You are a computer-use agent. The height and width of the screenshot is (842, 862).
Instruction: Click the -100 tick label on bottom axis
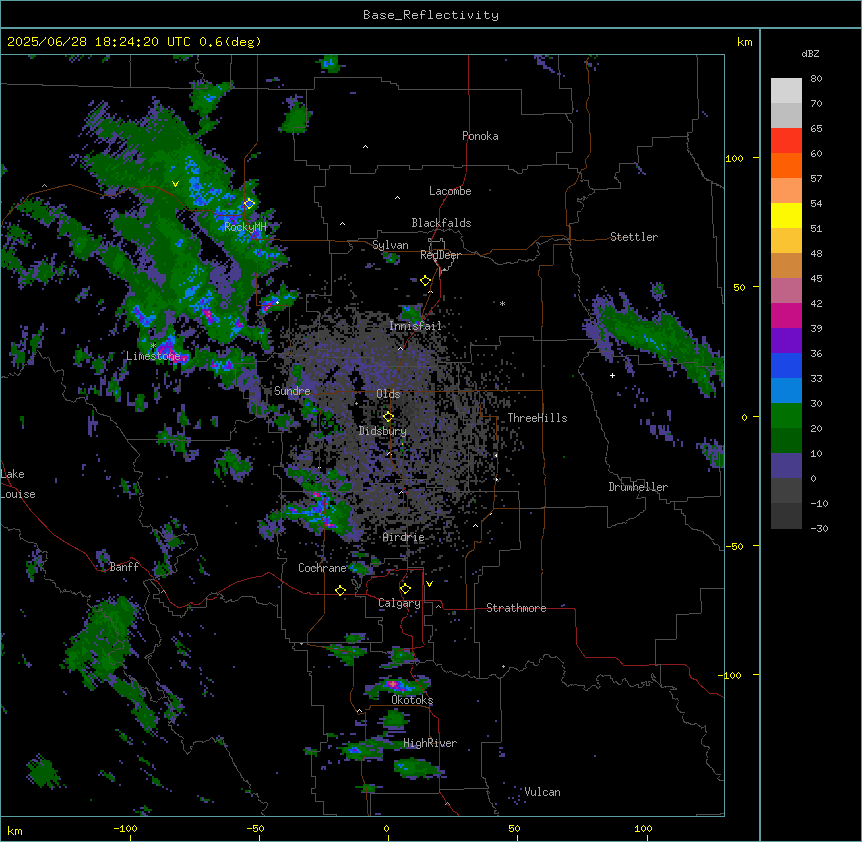(126, 828)
